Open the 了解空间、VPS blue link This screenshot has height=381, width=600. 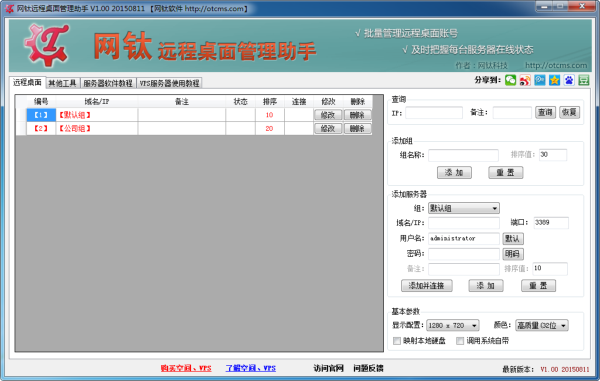click(251, 368)
